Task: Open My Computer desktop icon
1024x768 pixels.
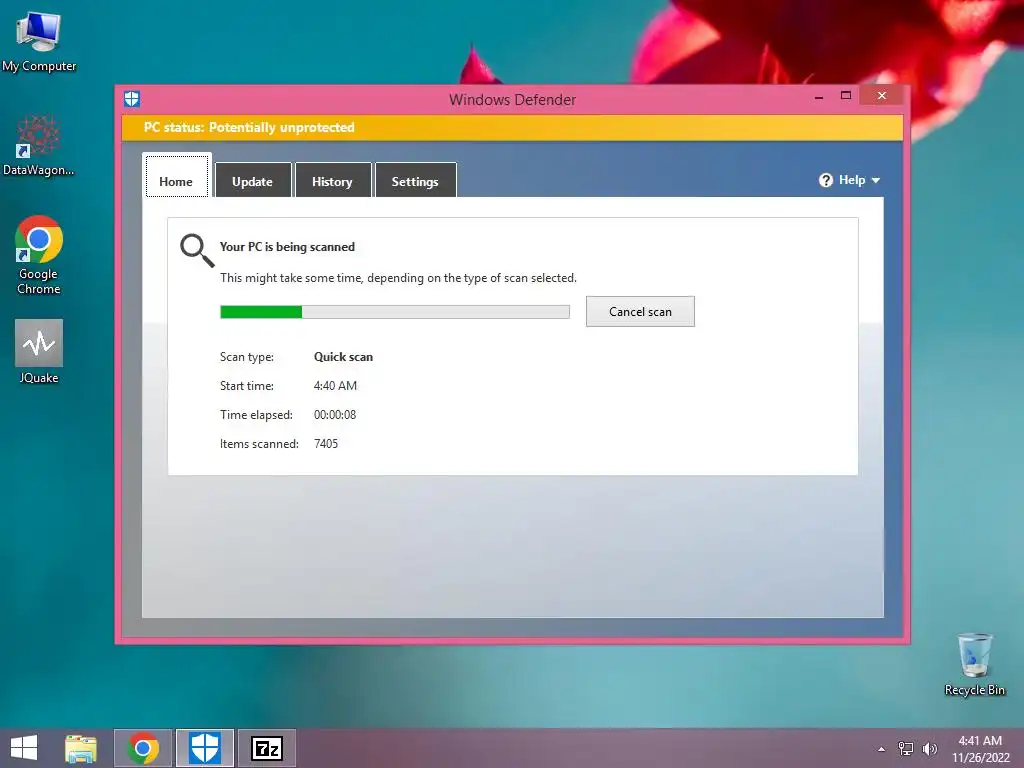Action: (x=39, y=42)
